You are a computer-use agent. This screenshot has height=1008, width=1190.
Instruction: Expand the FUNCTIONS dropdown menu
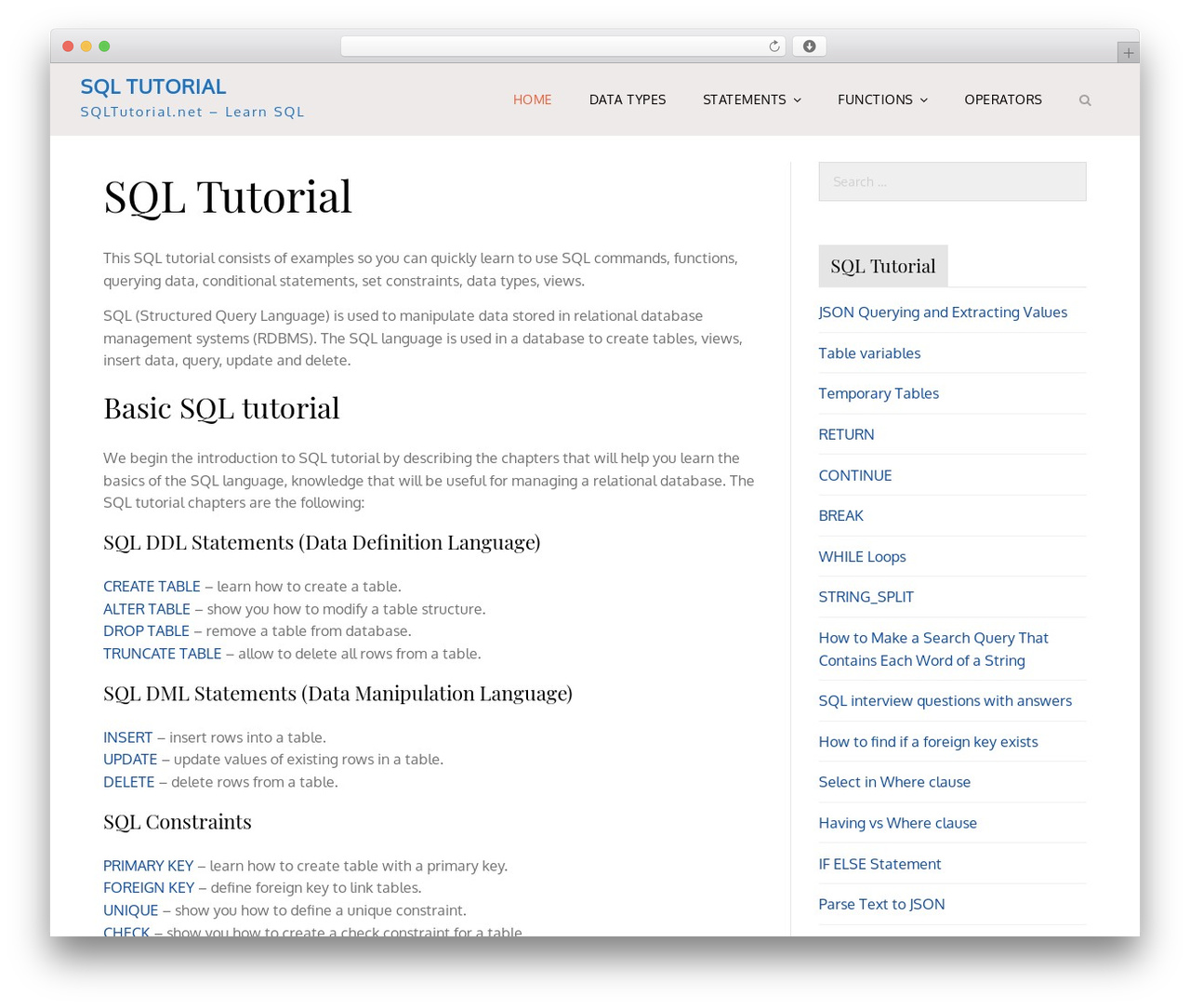click(x=882, y=99)
